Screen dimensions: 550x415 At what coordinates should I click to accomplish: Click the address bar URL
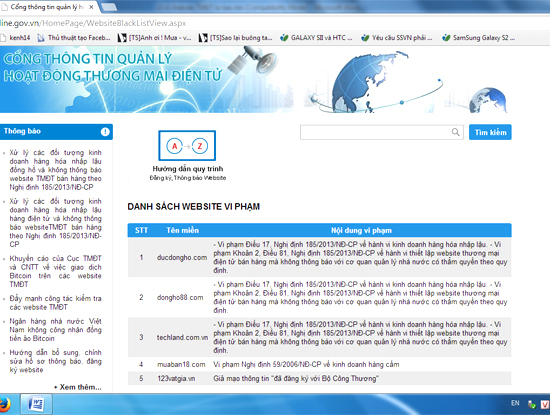click(x=93, y=23)
